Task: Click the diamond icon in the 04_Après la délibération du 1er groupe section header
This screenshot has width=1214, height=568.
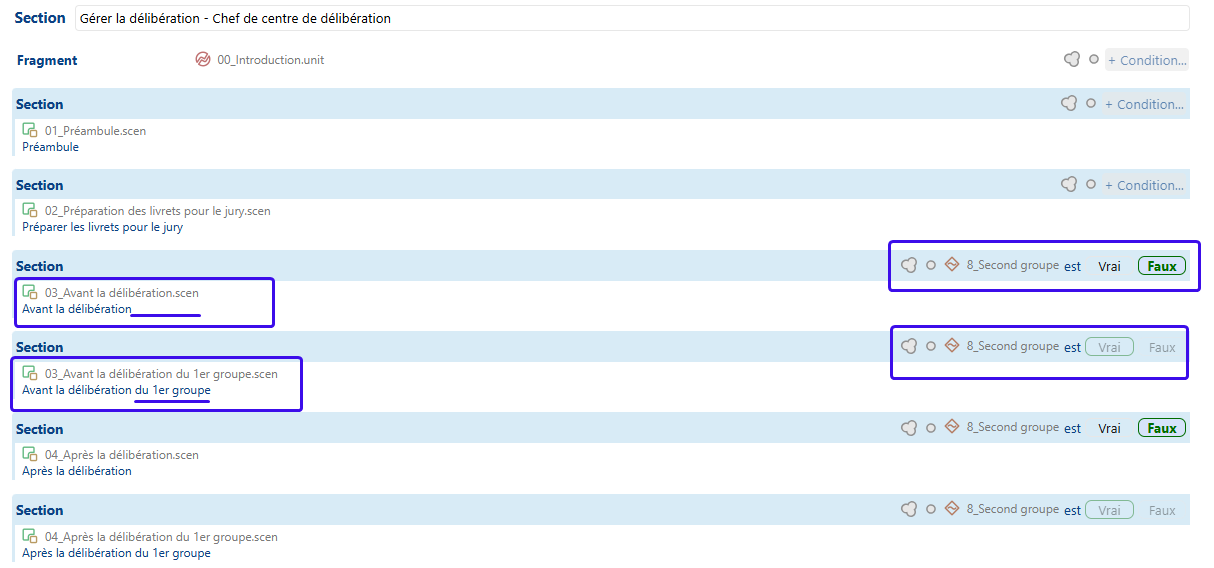Action: click(952, 509)
